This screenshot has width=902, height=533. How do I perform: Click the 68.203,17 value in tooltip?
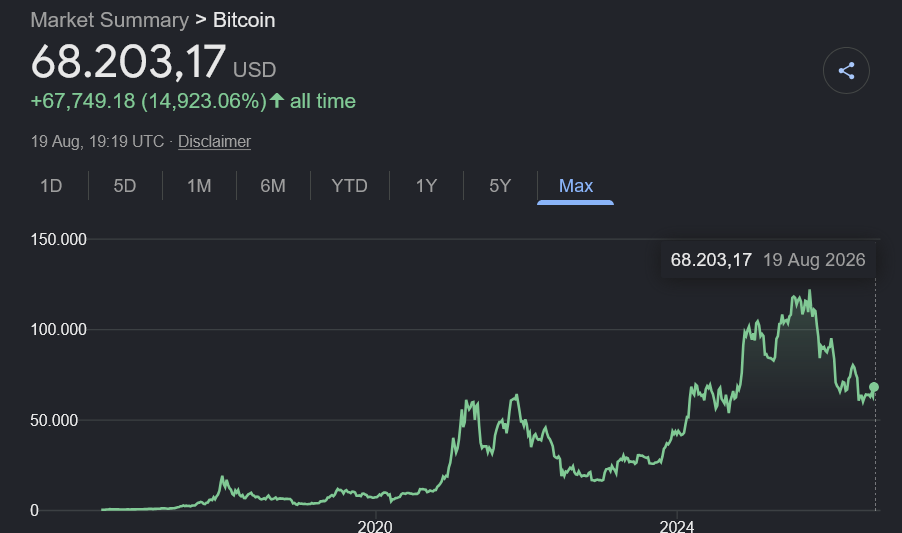[x=711, y=260]
